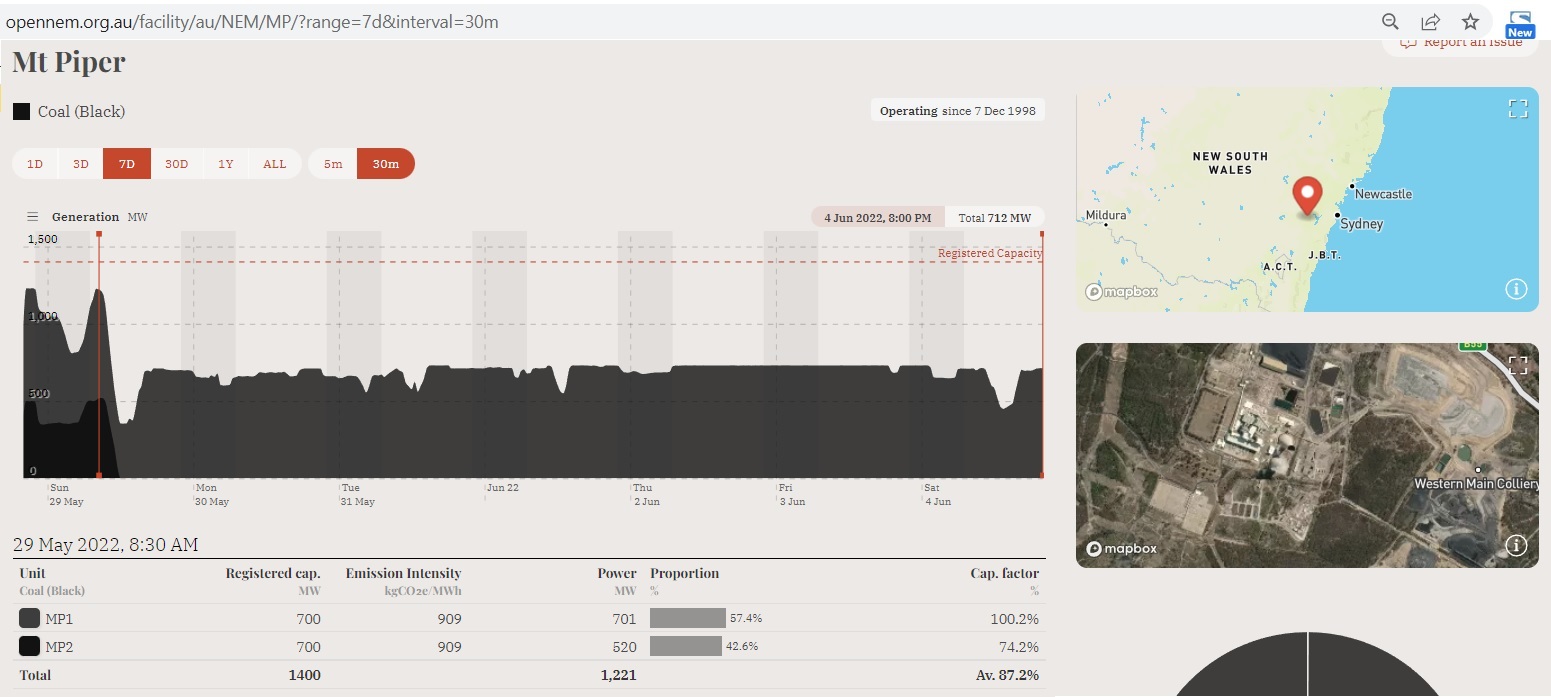The width and height of the screenshot is (1551, 697).
Task: Click the Generation chart title
Action: click(85, 217)
